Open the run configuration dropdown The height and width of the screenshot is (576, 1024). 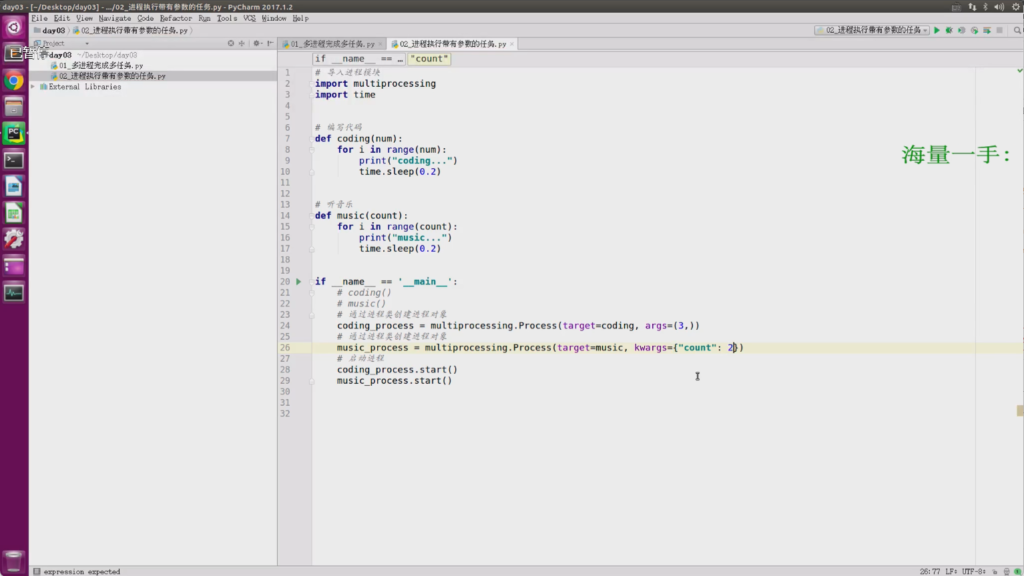[872, 31]
